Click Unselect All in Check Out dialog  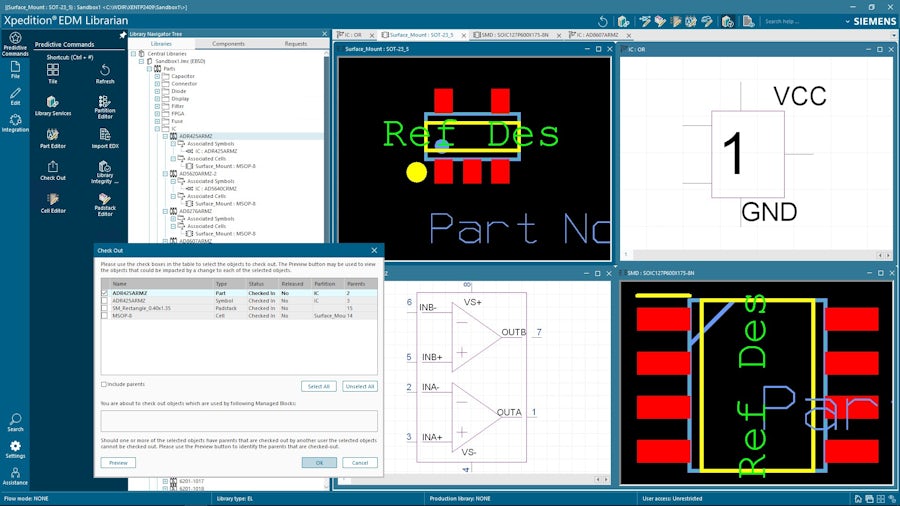360,386
